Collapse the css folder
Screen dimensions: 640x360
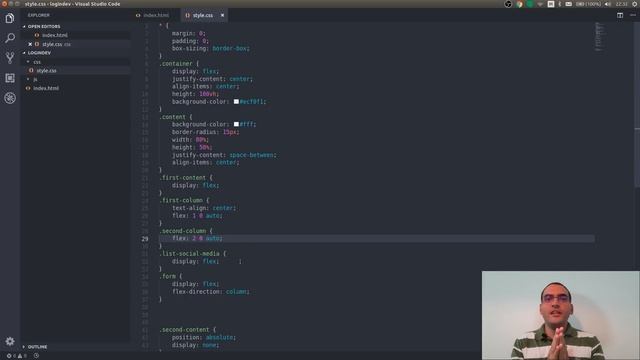click(x=37, y=62)
